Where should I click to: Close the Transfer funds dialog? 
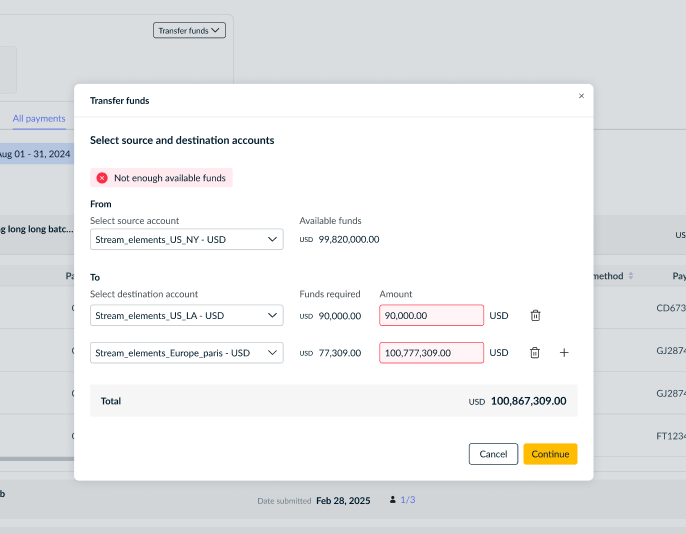[x=581, y=96]
